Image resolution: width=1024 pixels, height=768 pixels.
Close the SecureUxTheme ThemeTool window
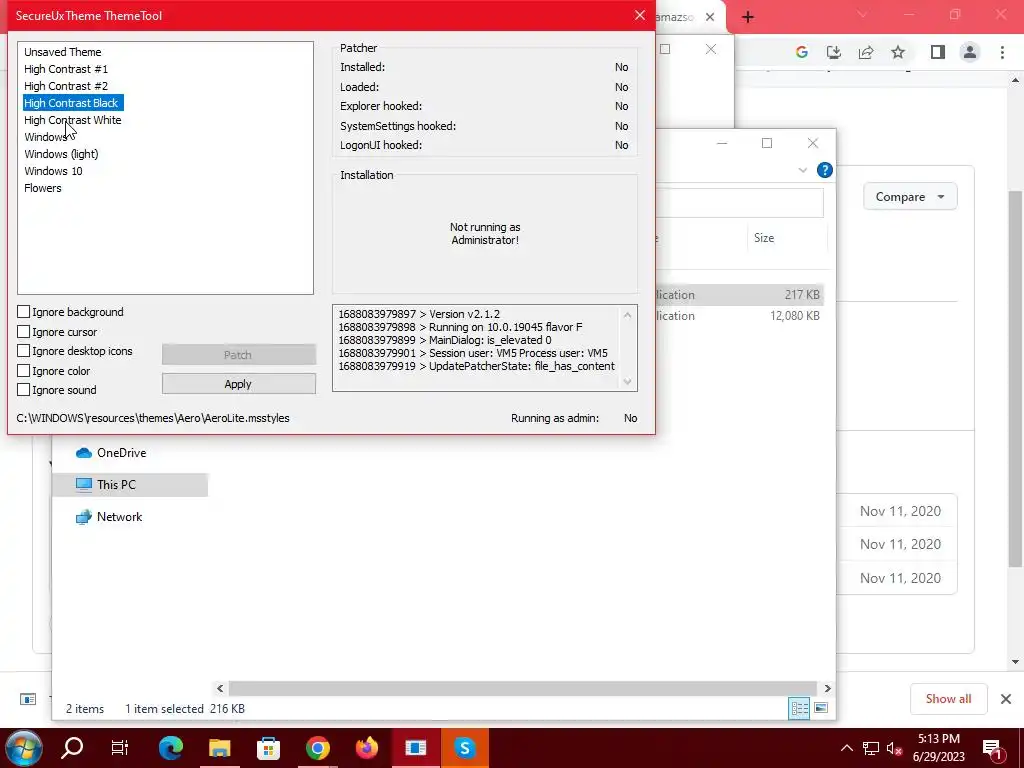point(639,16)
